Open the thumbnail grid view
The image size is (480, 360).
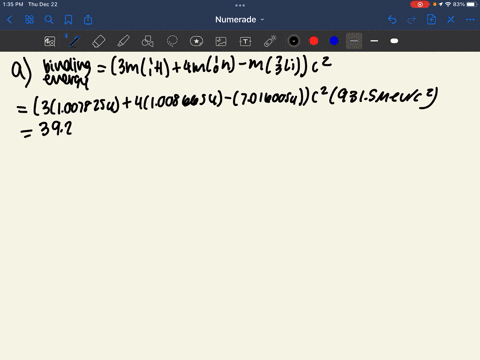[x=29, y=20]
